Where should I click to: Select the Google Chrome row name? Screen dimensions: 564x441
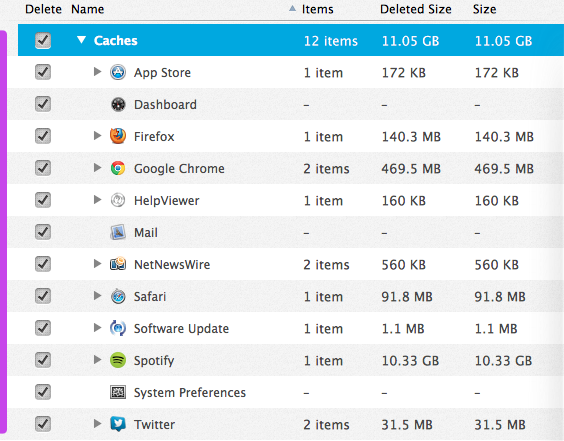pyautogui.click(x=179, y=168)
